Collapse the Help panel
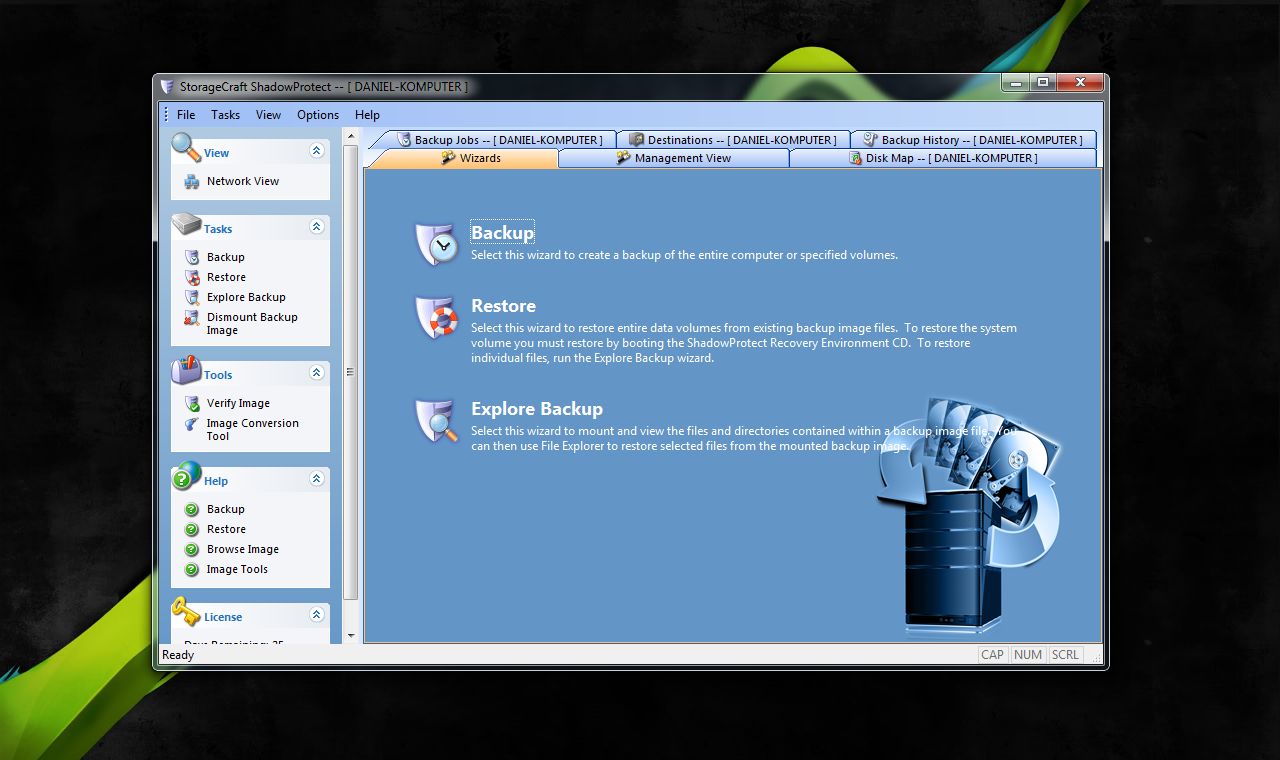Screen dimensions: 1280x760 [x=317, y=479]
